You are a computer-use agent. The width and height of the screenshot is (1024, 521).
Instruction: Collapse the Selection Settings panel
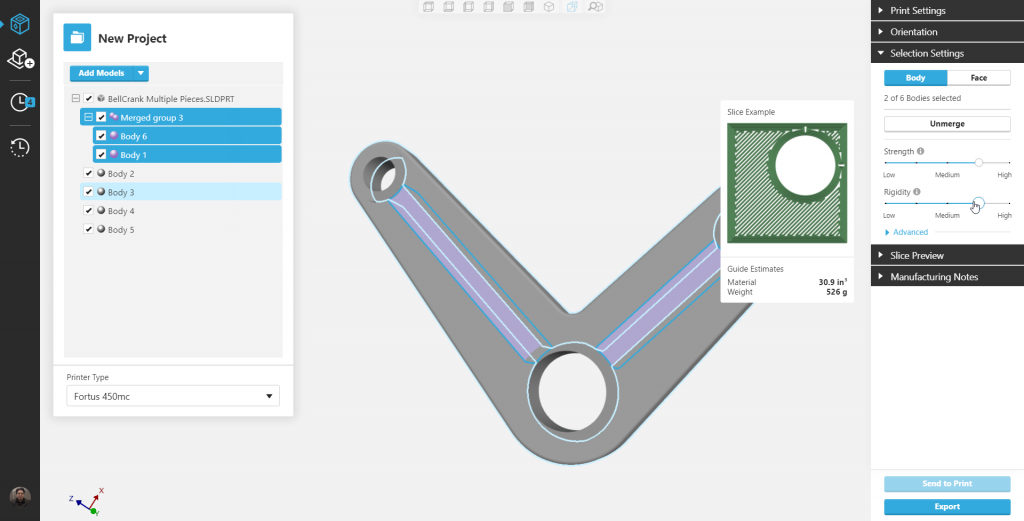[x=947, y=53]
